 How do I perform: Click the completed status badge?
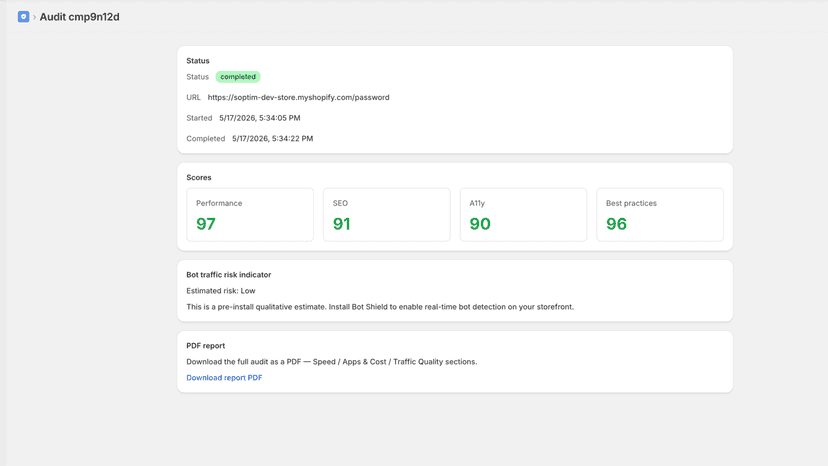[x=238, y=77]
